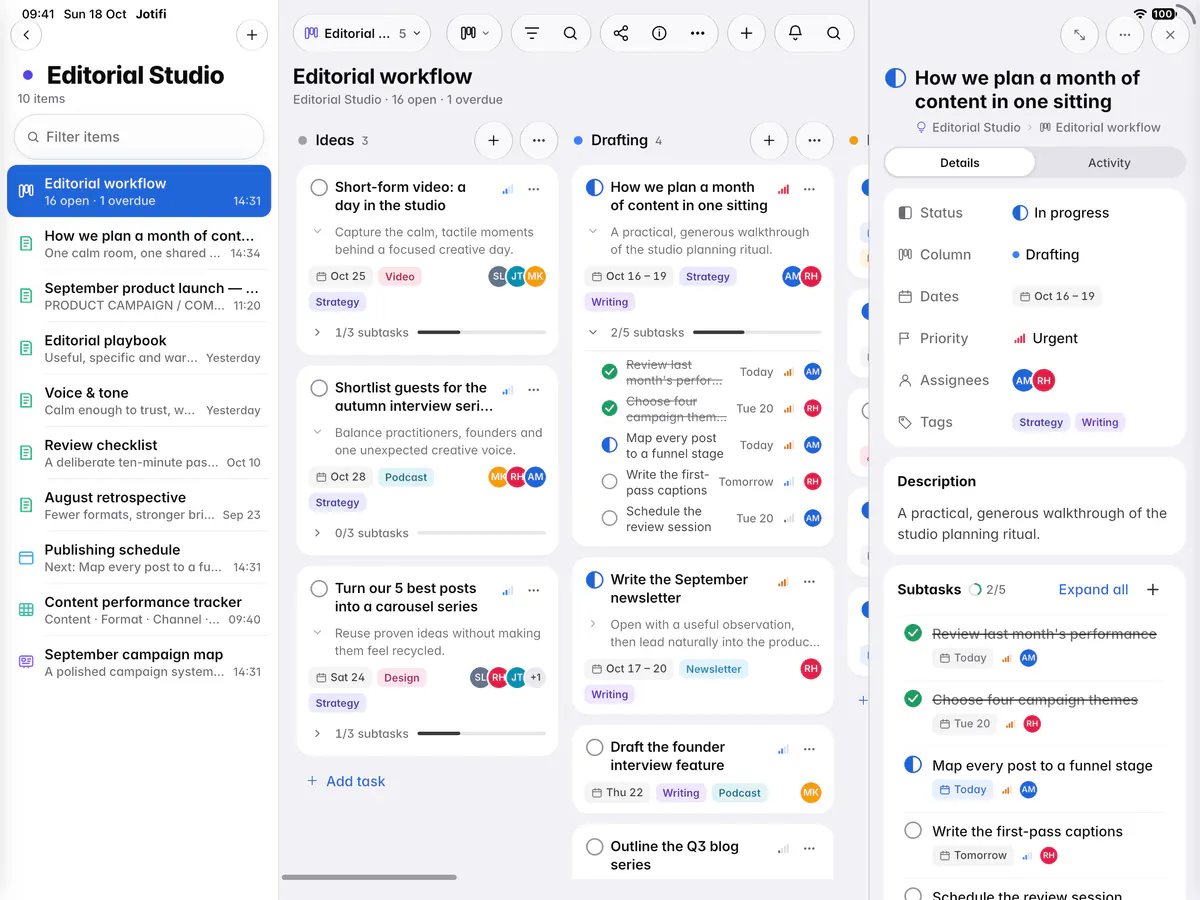Screen dimensions: 1200x900
Task: Click the share icon in the toolbar
Action: pyautogui.click(x=621, y=33)
